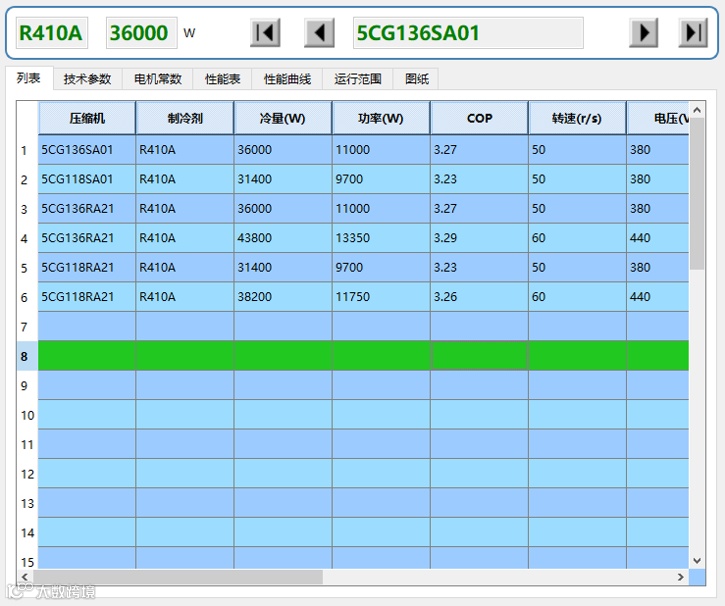
Task: Click the vertical scrollbar thumb
Action: [x=697, y=194]
